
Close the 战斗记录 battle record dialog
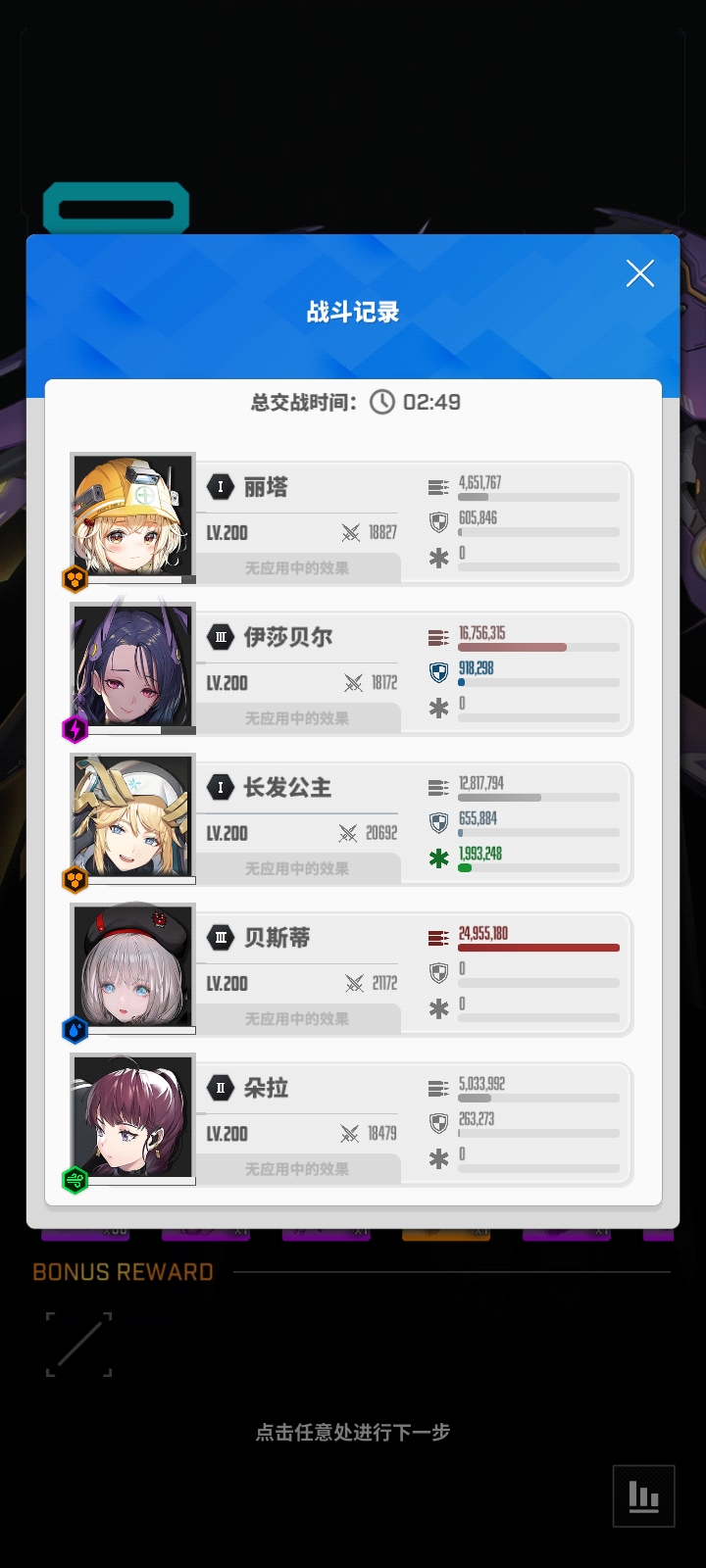pos(640,273)
